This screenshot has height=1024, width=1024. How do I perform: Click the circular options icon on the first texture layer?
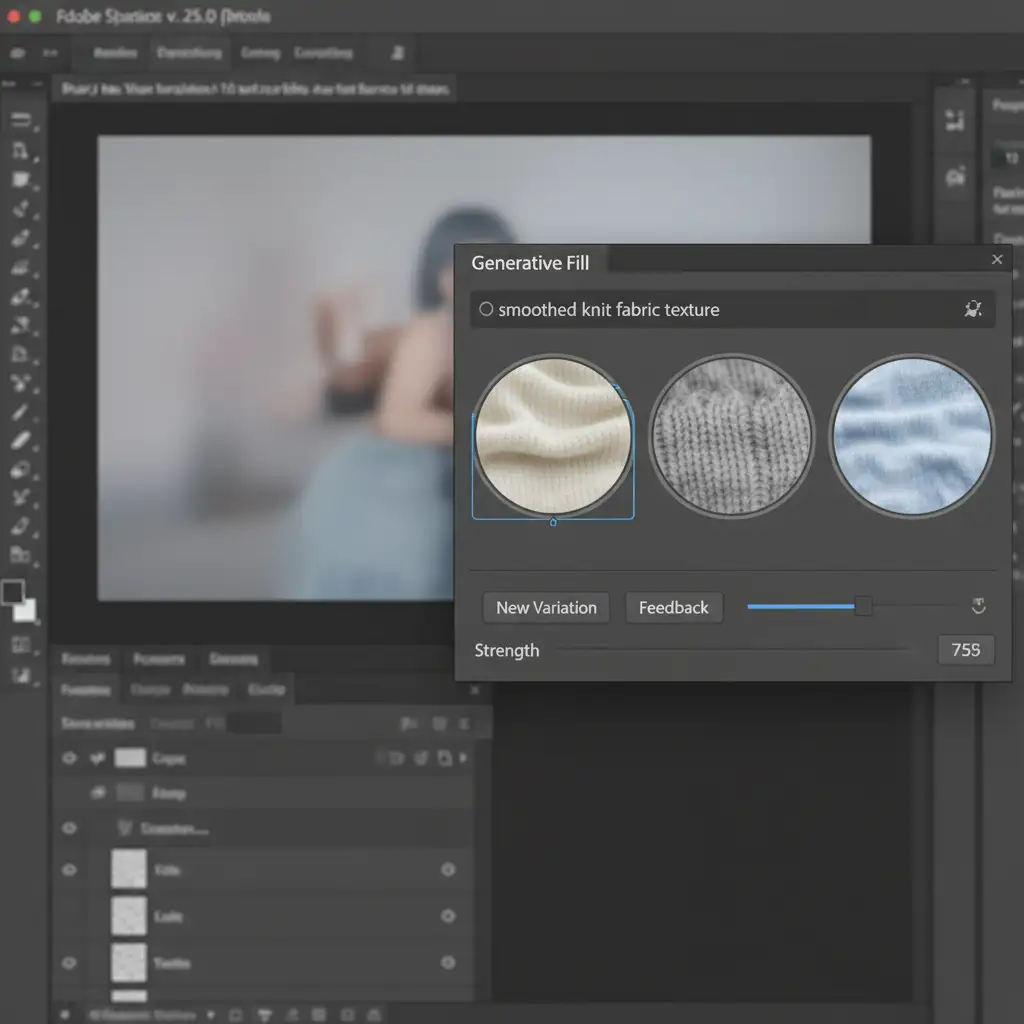(x=448, y=871)
